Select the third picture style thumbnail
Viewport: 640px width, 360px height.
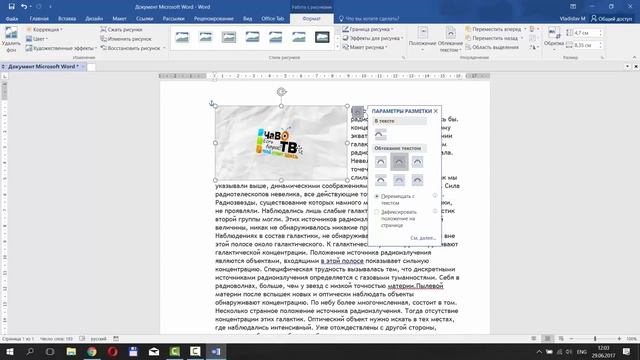pyautogui.click(x=229, y=38)
